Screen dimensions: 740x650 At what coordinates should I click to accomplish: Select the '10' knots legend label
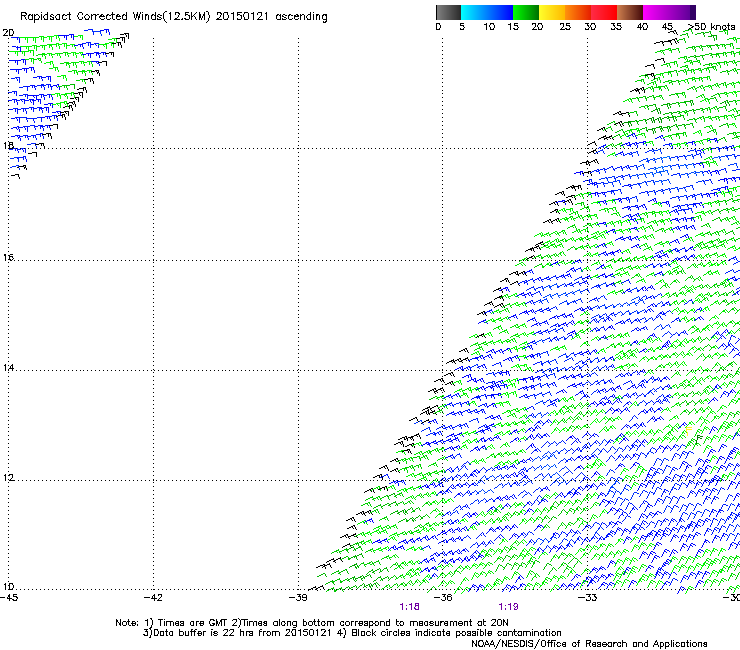point(489,27)
